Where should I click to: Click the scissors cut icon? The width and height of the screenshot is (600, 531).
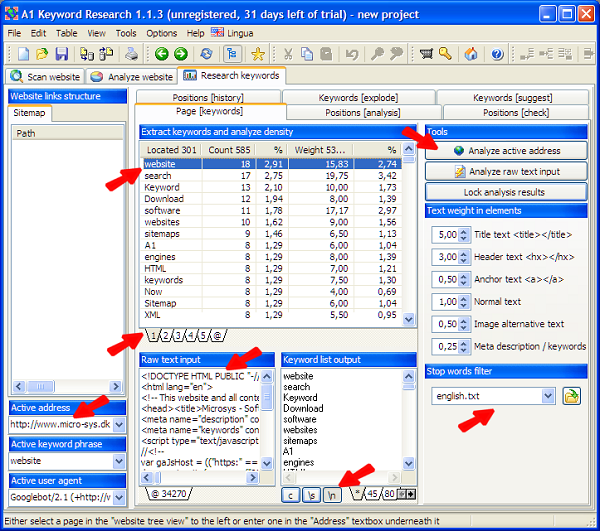point(289,53)
